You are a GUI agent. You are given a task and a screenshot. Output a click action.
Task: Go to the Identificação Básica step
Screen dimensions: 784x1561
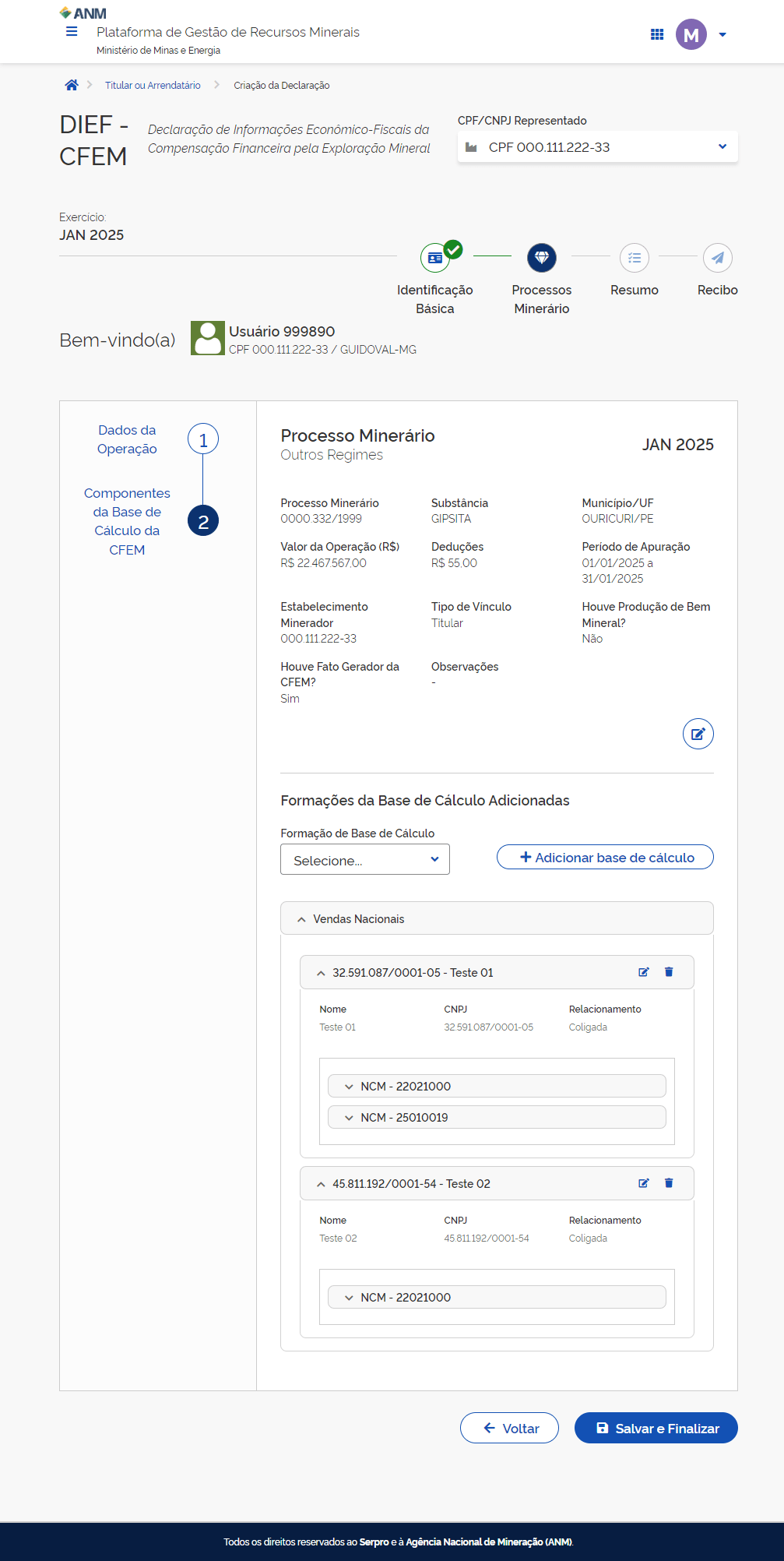[x=435, y=258]
